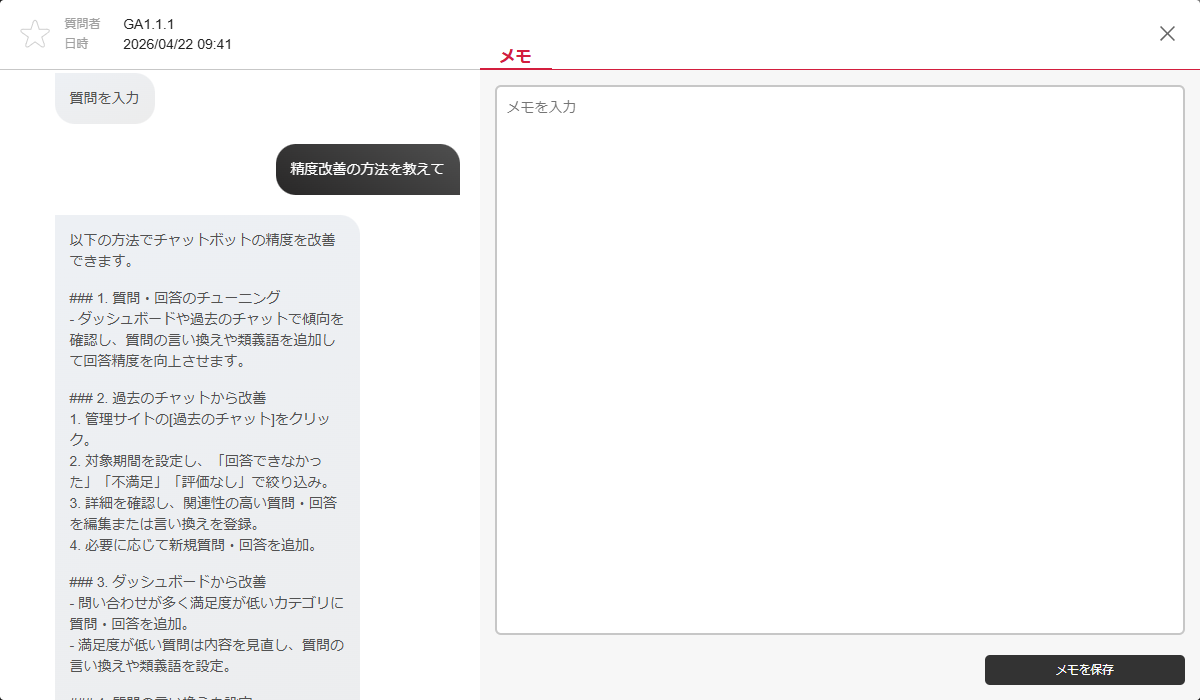Click the 日時 label in the header
This screenshot has width=1200, height=700.
click(76, 44)
